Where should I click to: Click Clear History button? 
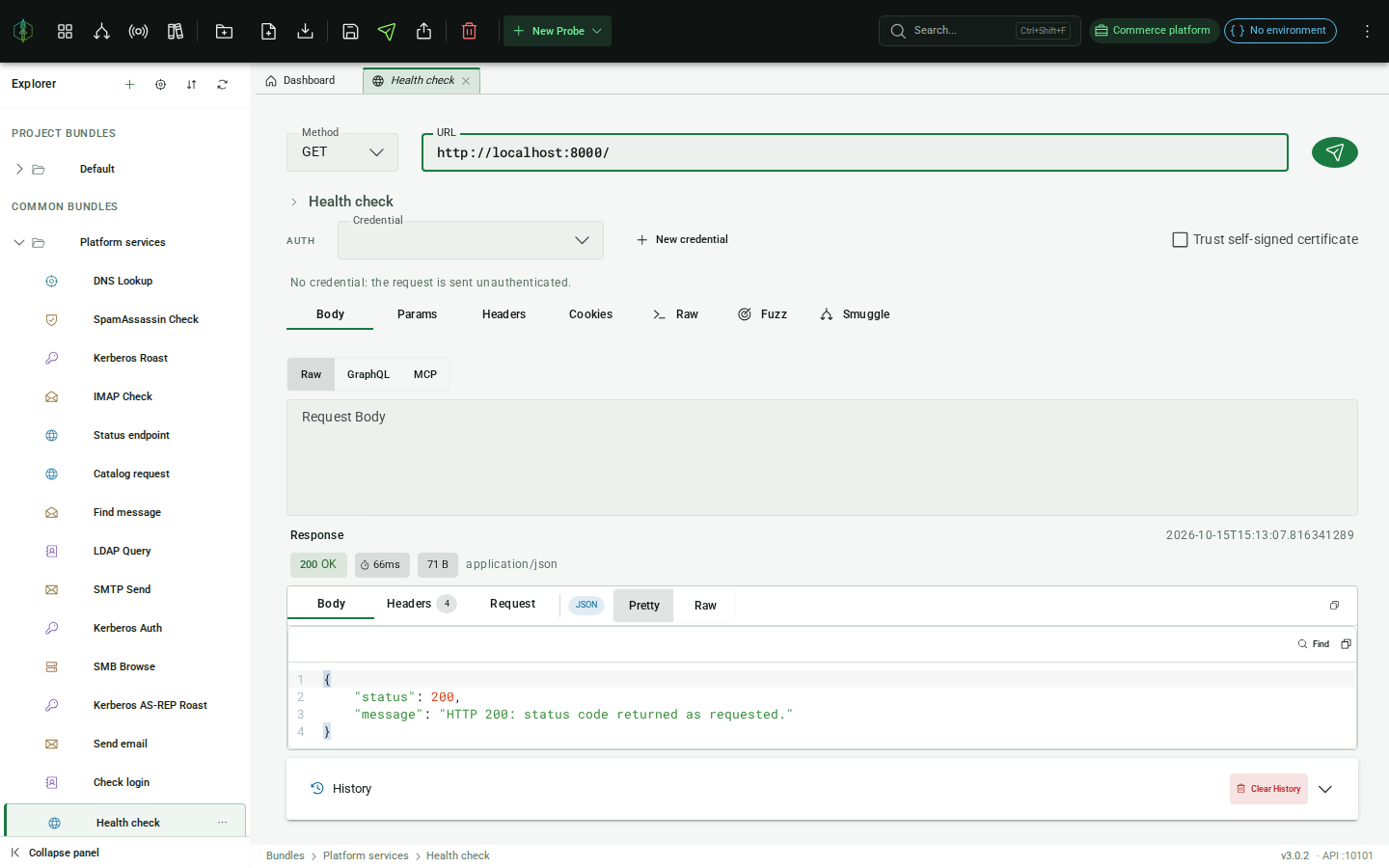(1268, 789)
